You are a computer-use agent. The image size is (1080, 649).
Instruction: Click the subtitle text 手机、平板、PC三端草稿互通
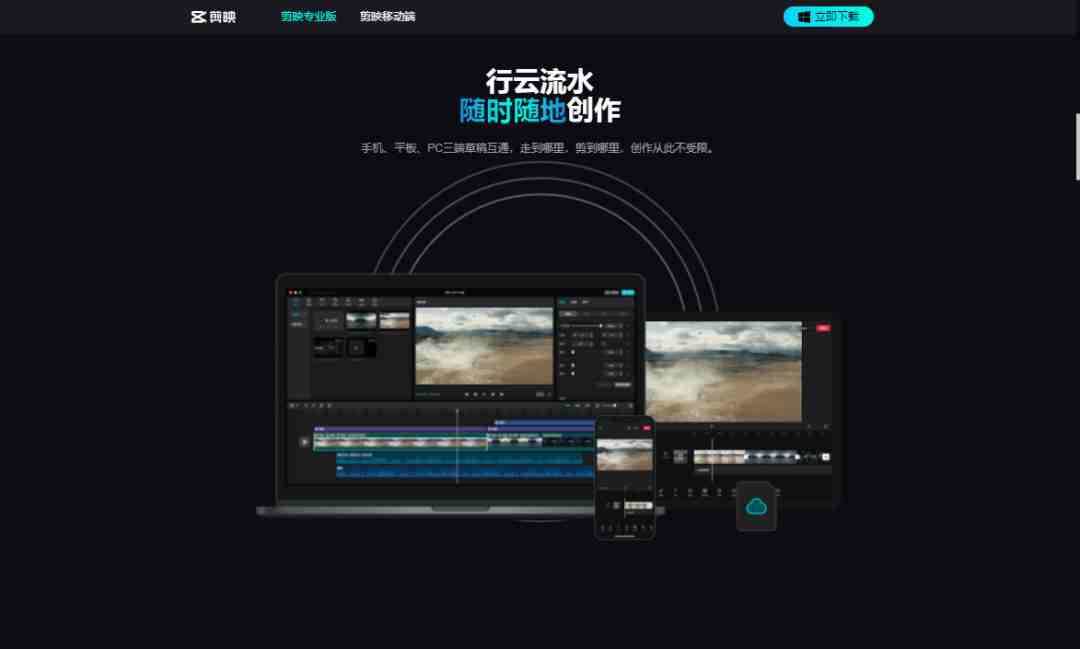click(x=435, y=148)
